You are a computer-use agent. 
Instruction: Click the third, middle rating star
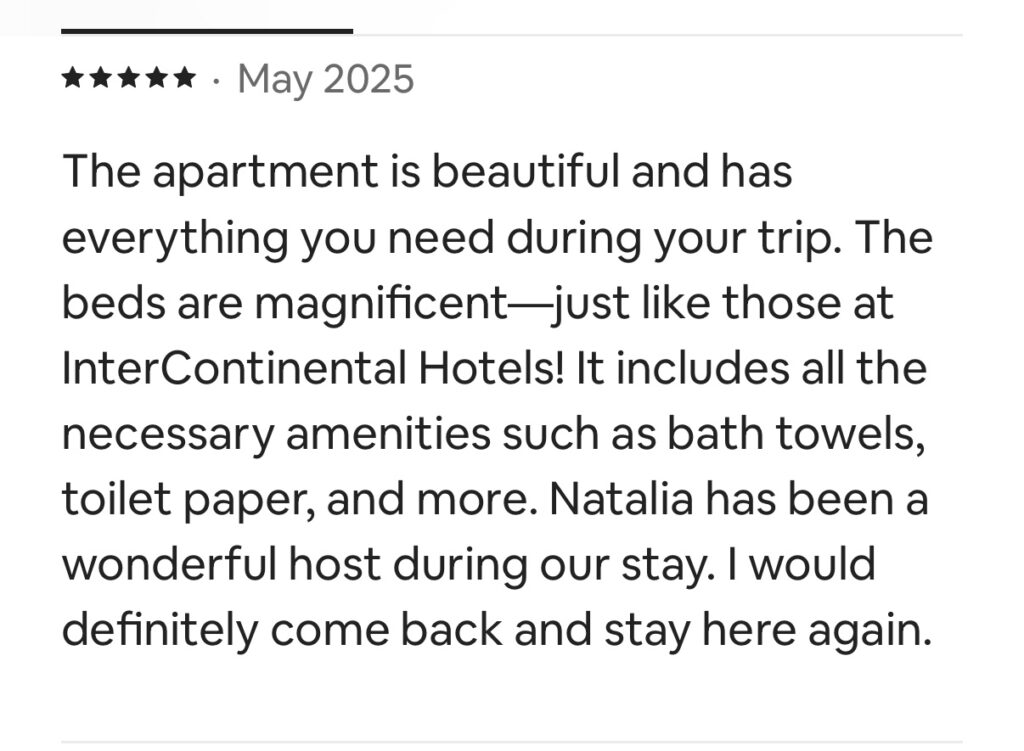coord(129,78)
